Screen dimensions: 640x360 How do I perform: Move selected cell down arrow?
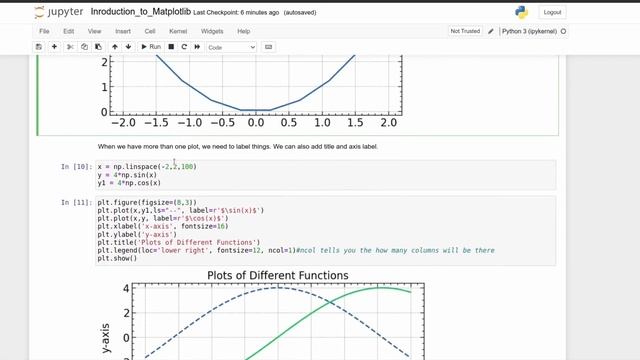[129, 47]
